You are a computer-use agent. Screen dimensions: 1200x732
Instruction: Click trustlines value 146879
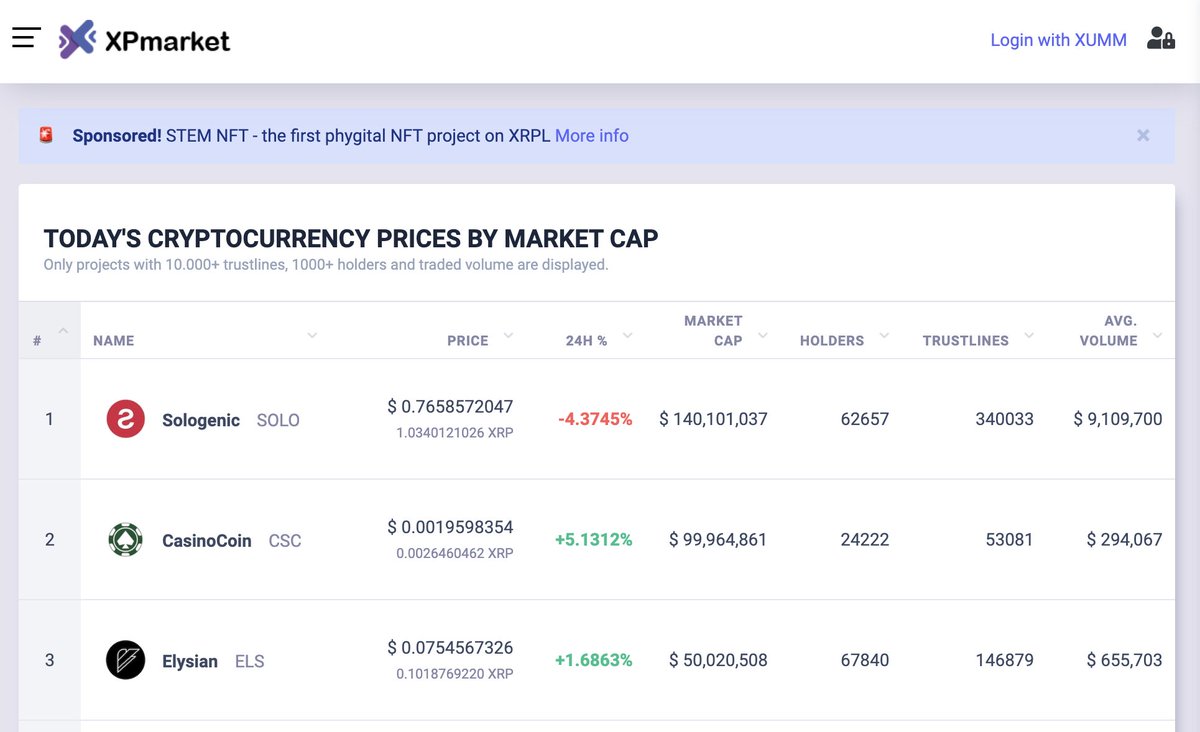pos(1005,661)
